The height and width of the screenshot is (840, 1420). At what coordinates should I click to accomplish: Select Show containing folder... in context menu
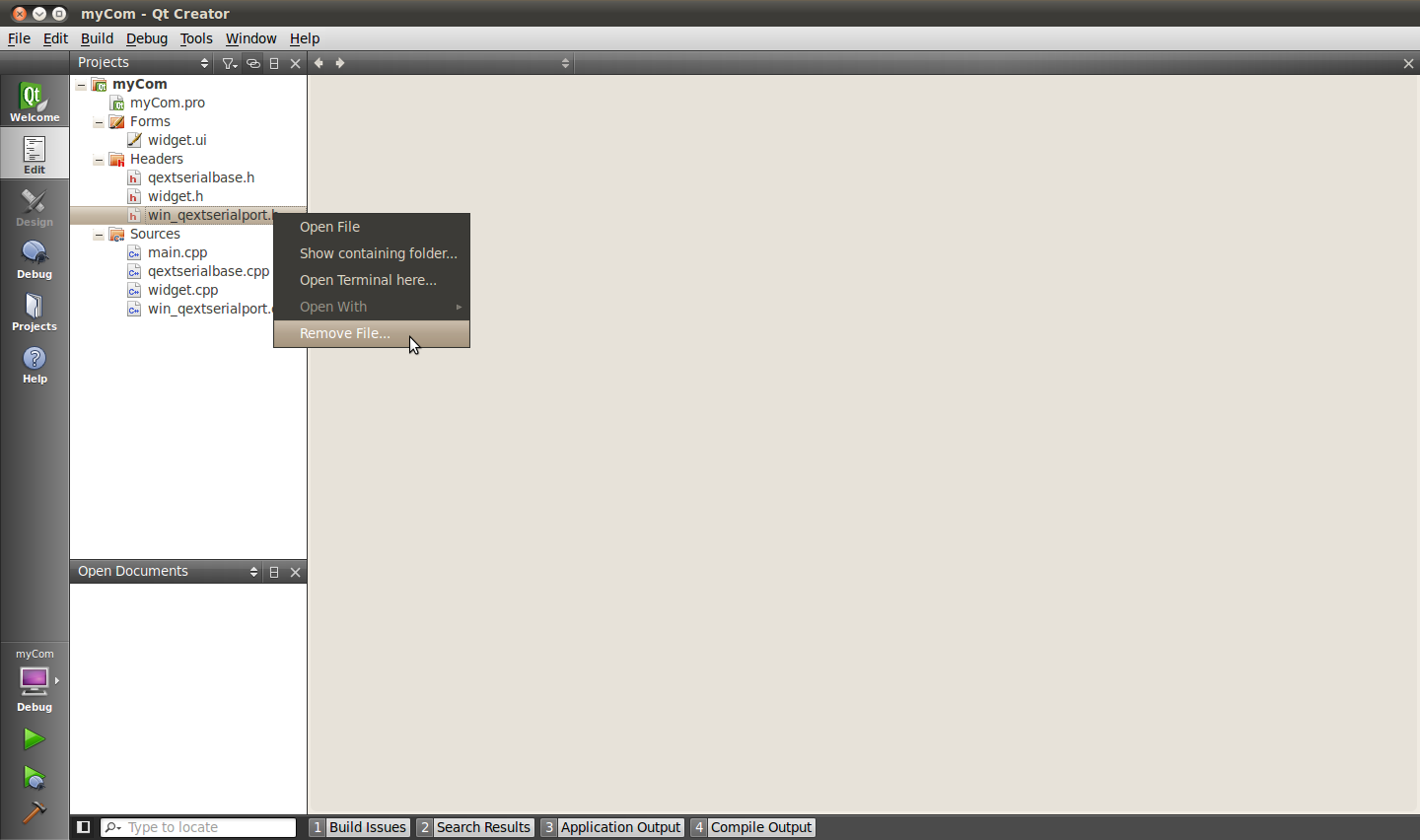tap(372, 253)
